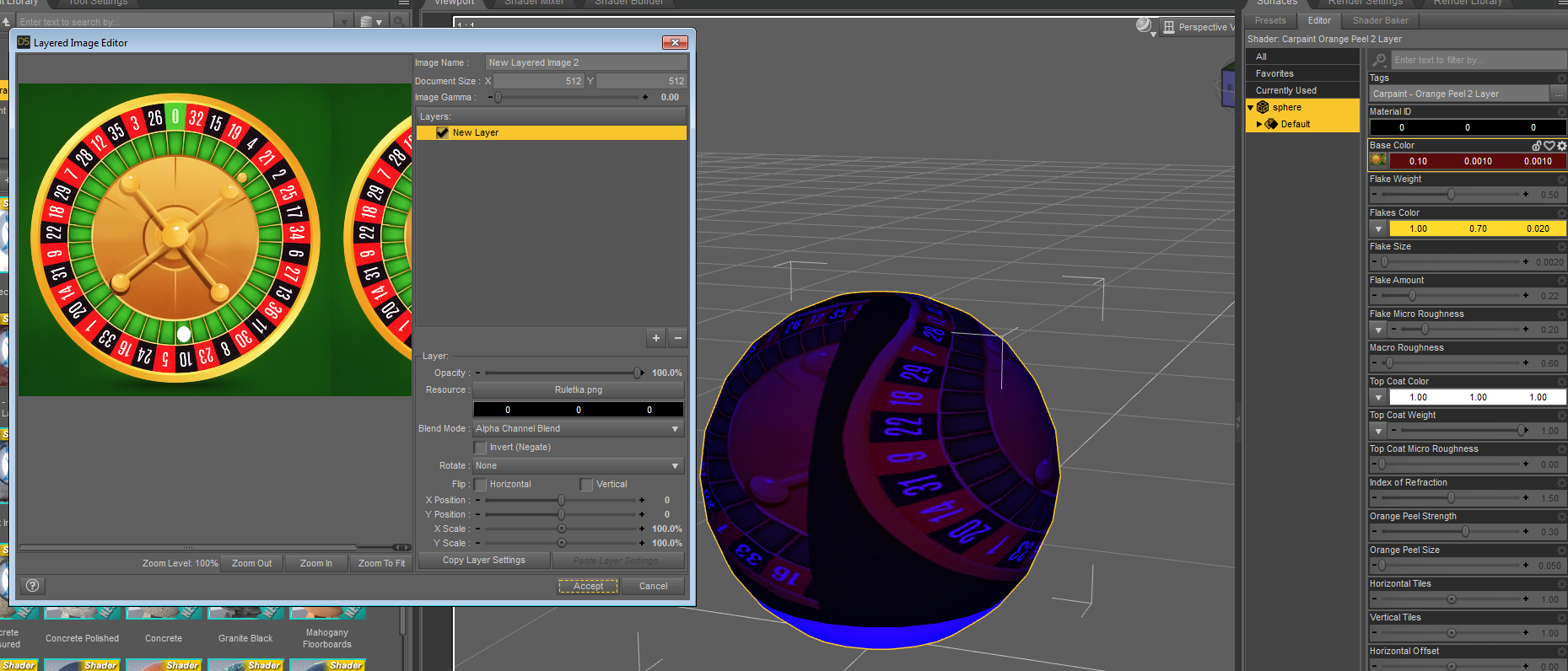Enable the Invert (Negate) checkbox
This screenshot has width=1568, height=671.
coord(481,448)
